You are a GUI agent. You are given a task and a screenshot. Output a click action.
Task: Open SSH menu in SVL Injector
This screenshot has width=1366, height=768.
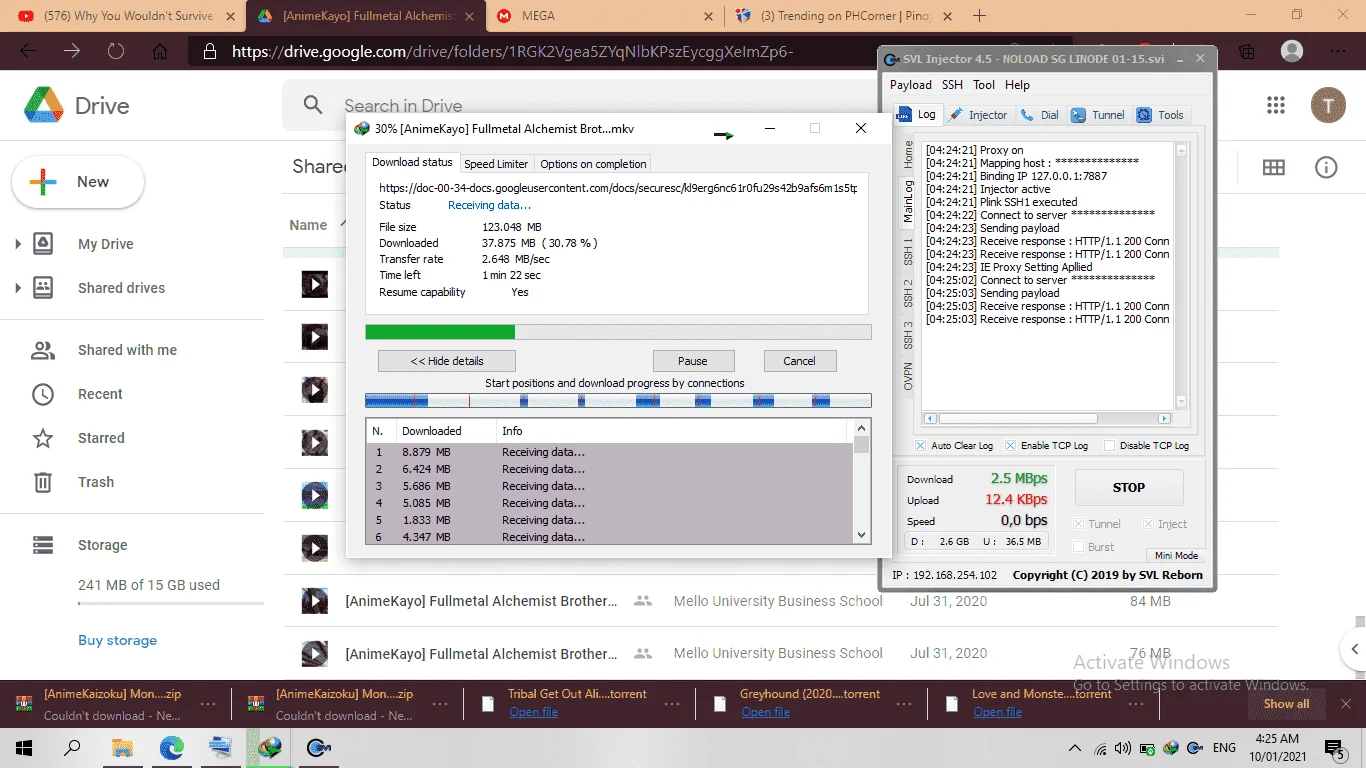click(952, 85)
